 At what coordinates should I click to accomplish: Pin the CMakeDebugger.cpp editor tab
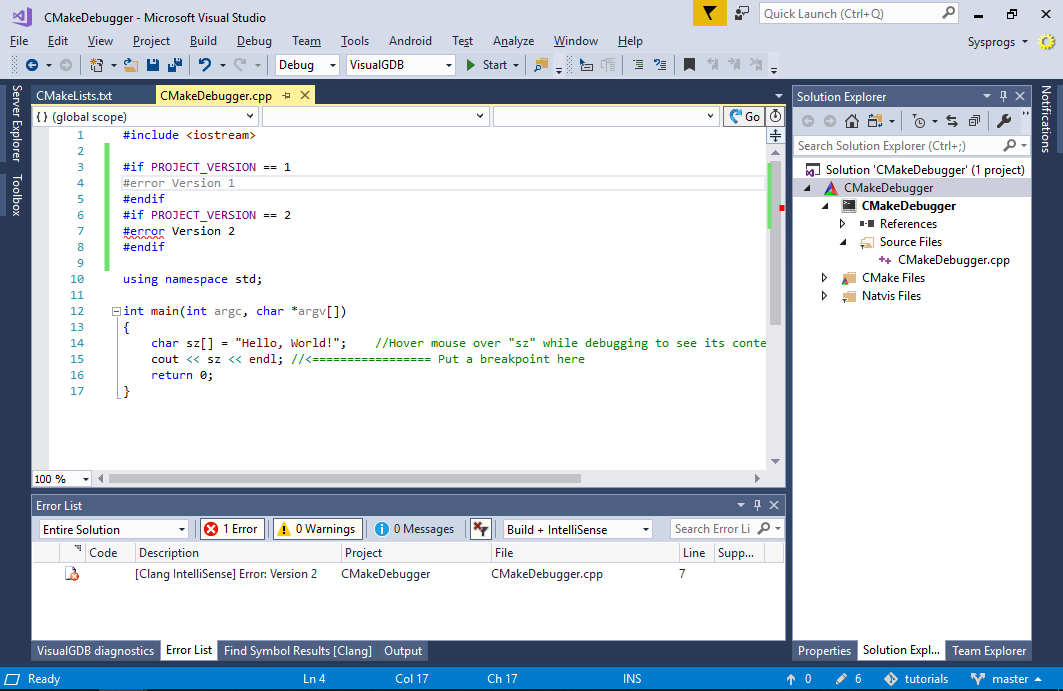pyautogui.click(x=287, y=96)
